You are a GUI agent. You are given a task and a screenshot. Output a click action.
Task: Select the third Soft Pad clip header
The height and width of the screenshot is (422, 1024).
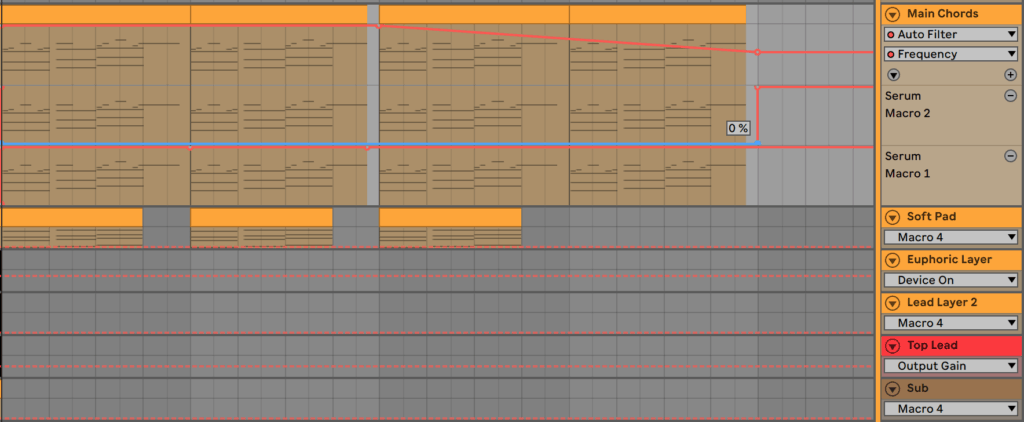point(450,218)
